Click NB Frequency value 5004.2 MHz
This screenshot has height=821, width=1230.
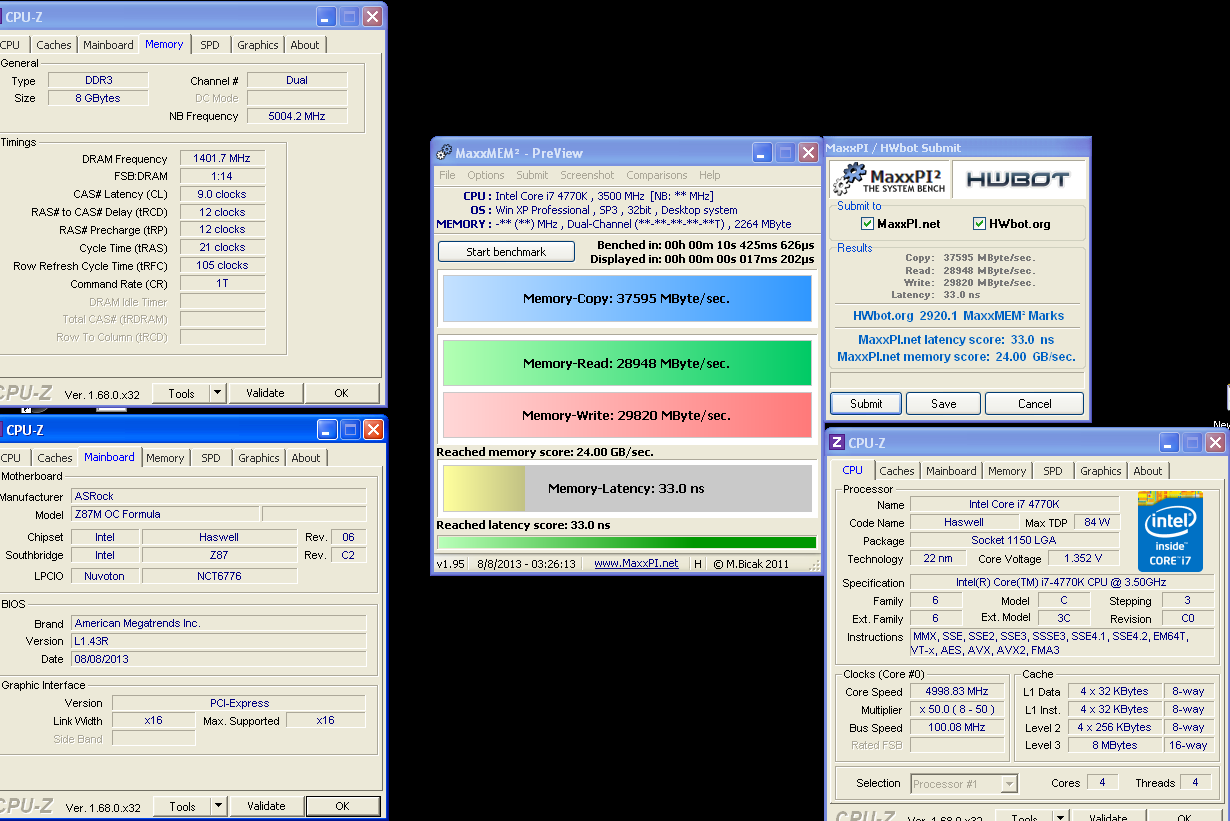[297, 116]
